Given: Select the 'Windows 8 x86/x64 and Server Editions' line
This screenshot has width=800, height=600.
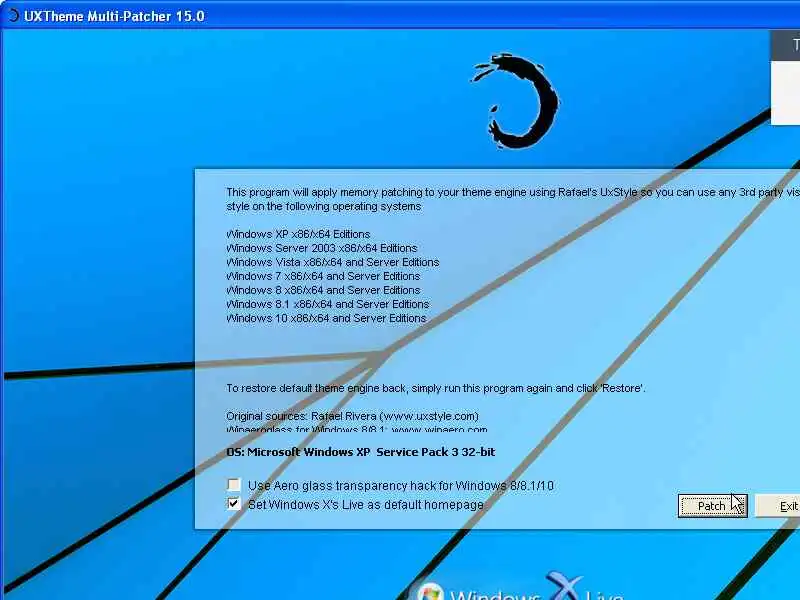Looking at the screenshot, I should tap(323, 290).
